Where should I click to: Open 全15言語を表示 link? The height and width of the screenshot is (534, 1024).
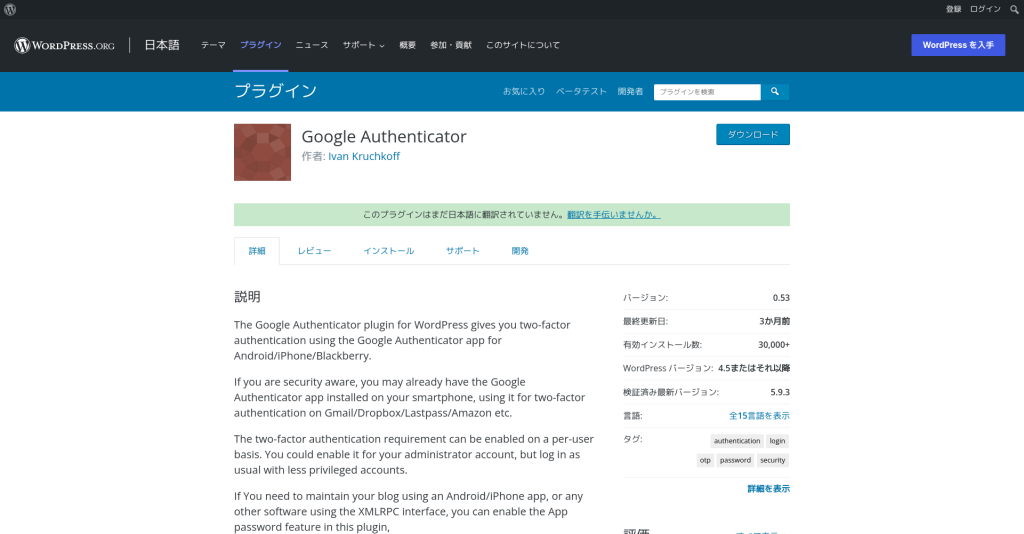759,416
